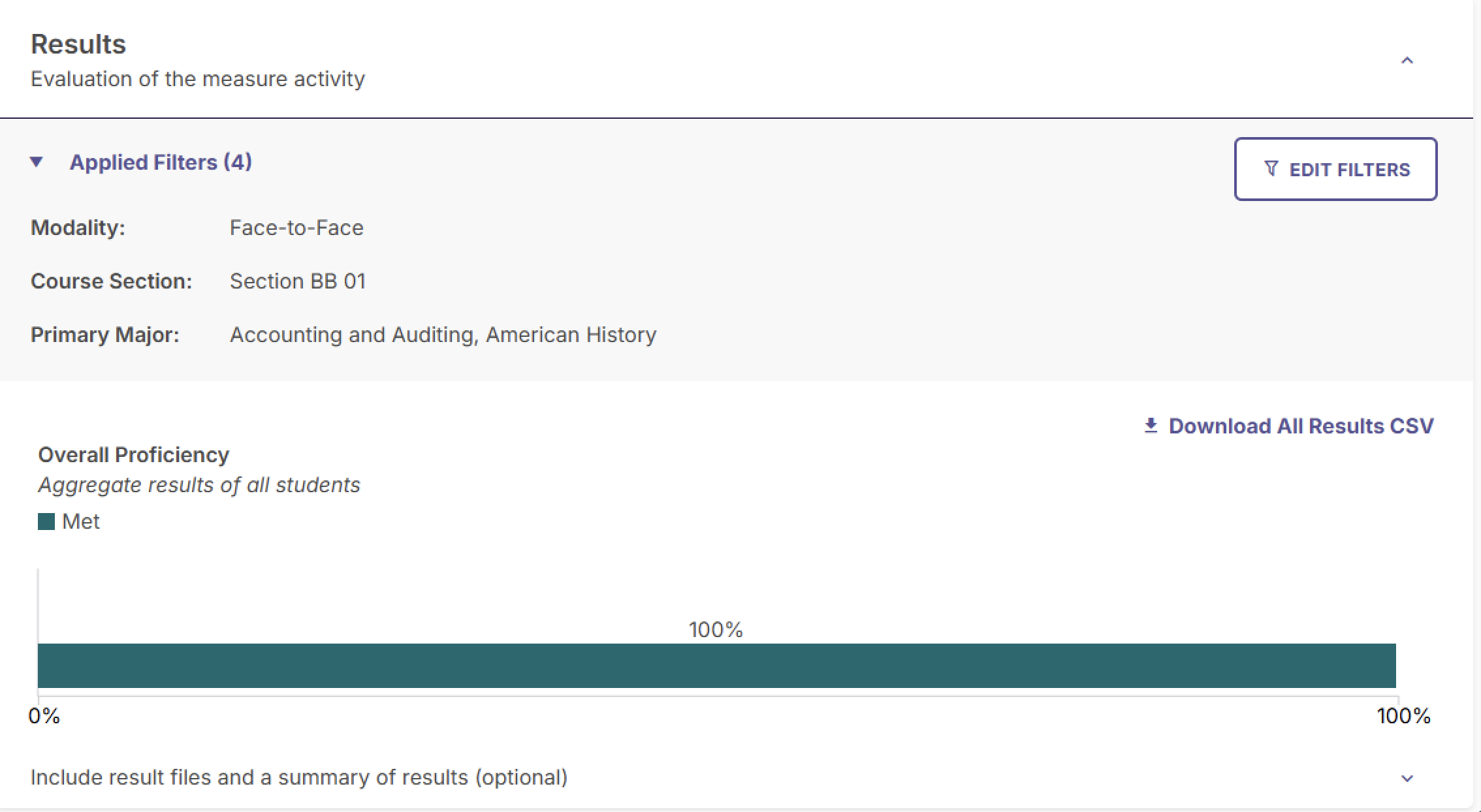Click the download arrow icon

pyautogui.click(x=1151, y=426)
